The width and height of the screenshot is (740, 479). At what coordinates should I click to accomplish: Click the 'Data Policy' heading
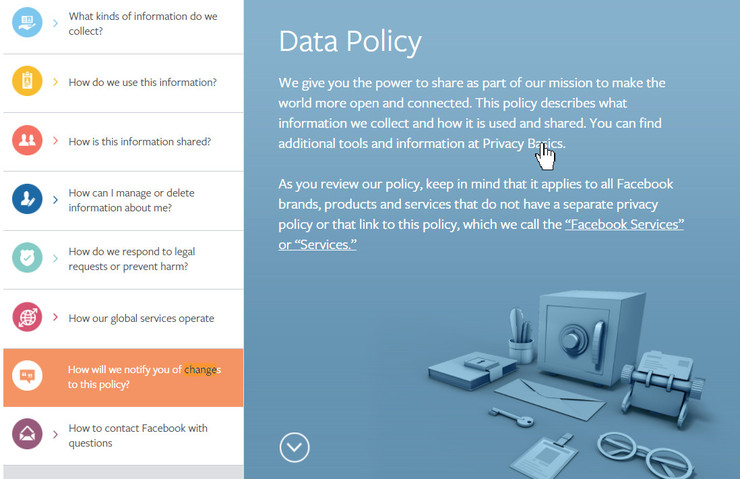click(350, 41)
